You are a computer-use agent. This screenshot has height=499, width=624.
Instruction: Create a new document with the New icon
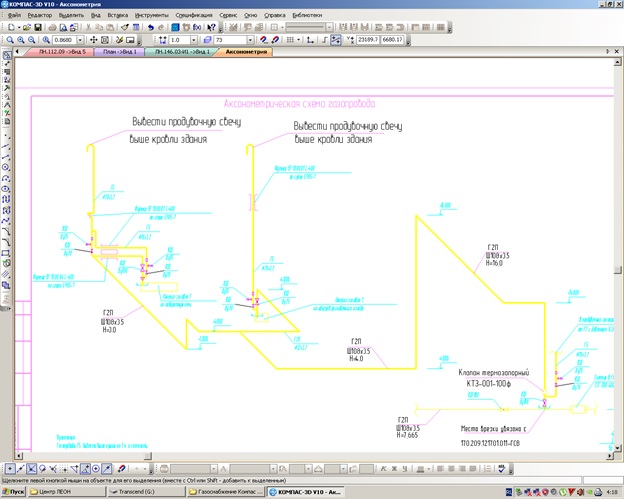pyautogui.click(x=11, y=27)
